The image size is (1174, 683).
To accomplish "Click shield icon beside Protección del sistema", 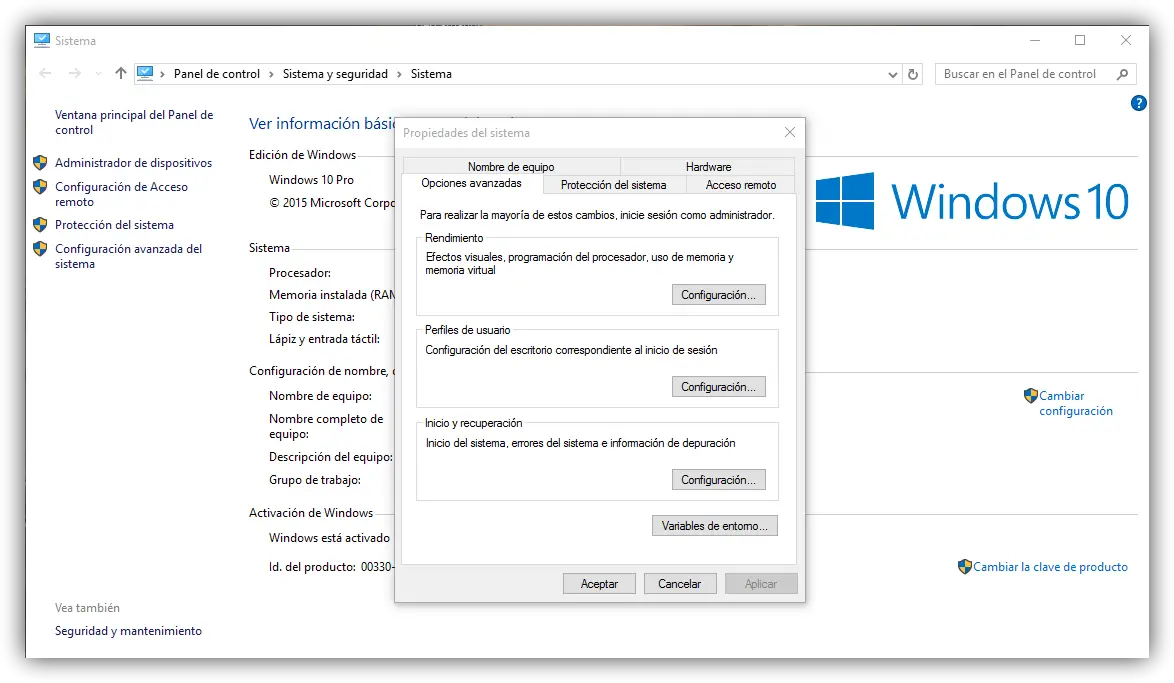I will (40, 225).
